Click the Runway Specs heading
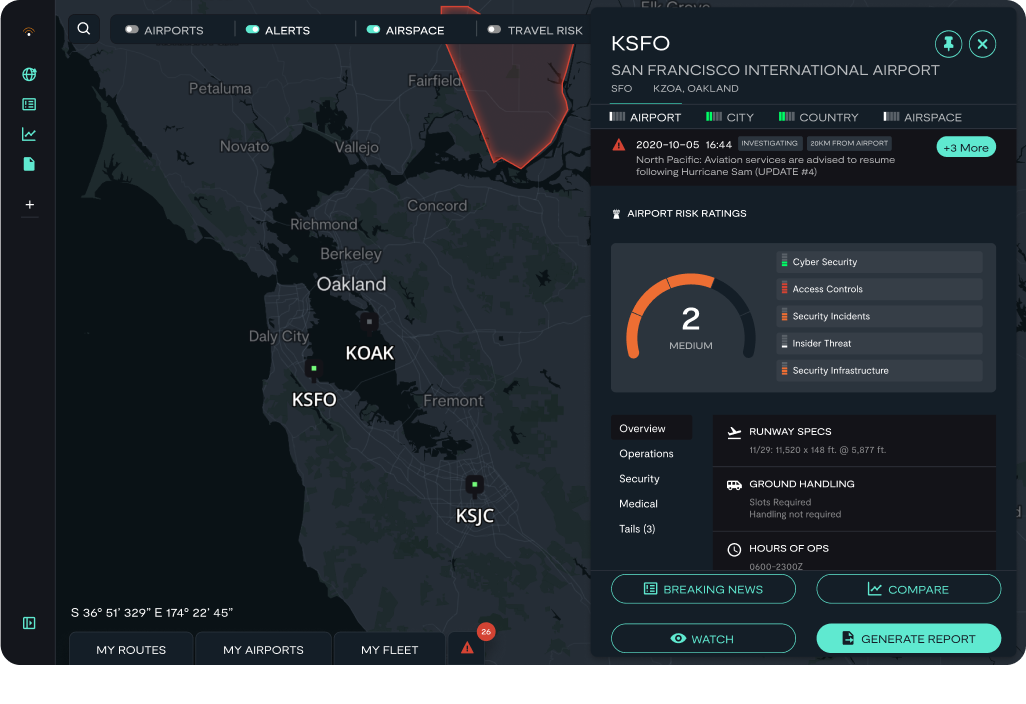The image size is (1026, 704). pyautogui.click(x=790, y=431)
